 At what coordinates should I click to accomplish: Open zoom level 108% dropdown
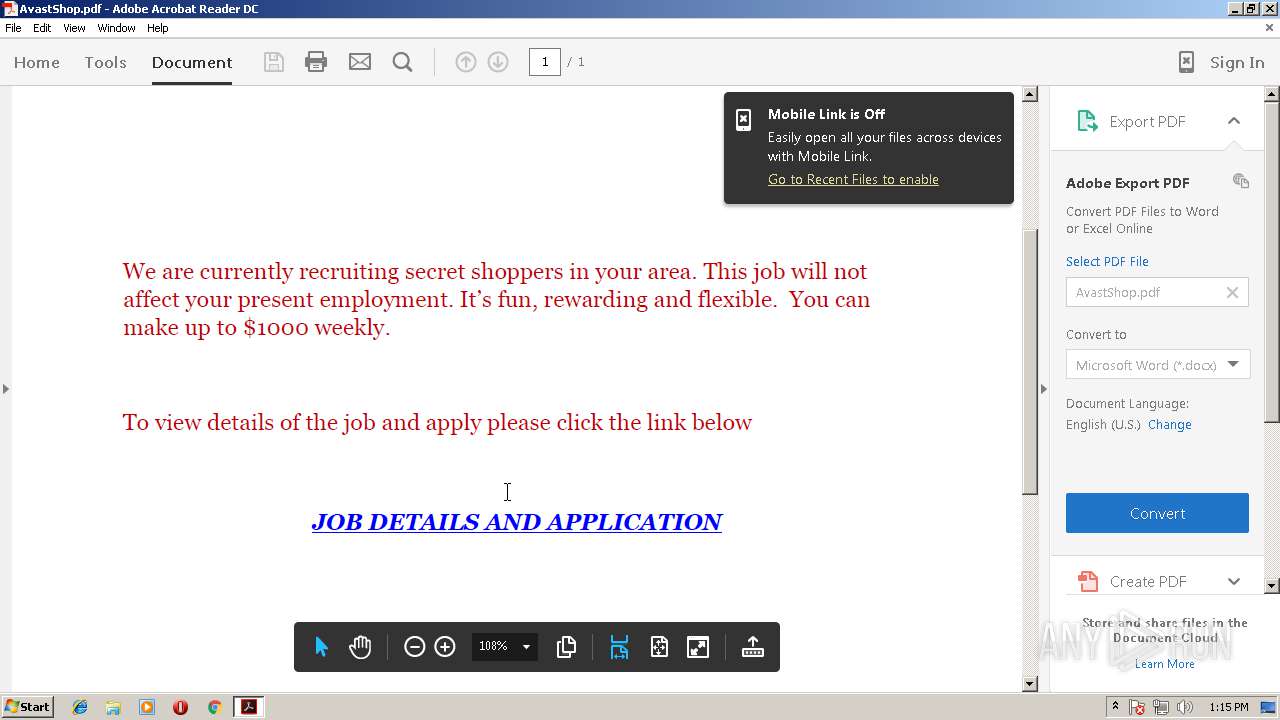point(526,647)
